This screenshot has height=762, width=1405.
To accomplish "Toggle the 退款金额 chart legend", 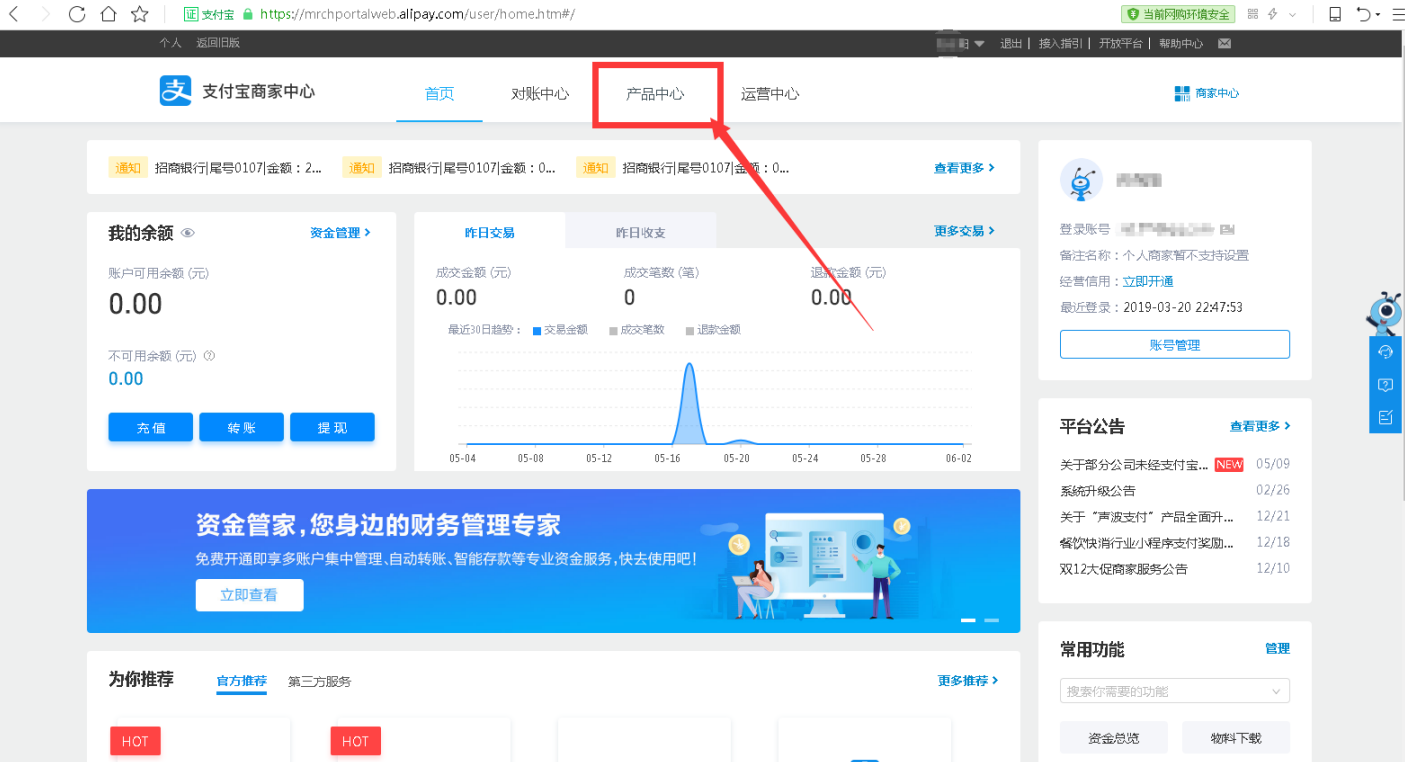I will [713, 329].
